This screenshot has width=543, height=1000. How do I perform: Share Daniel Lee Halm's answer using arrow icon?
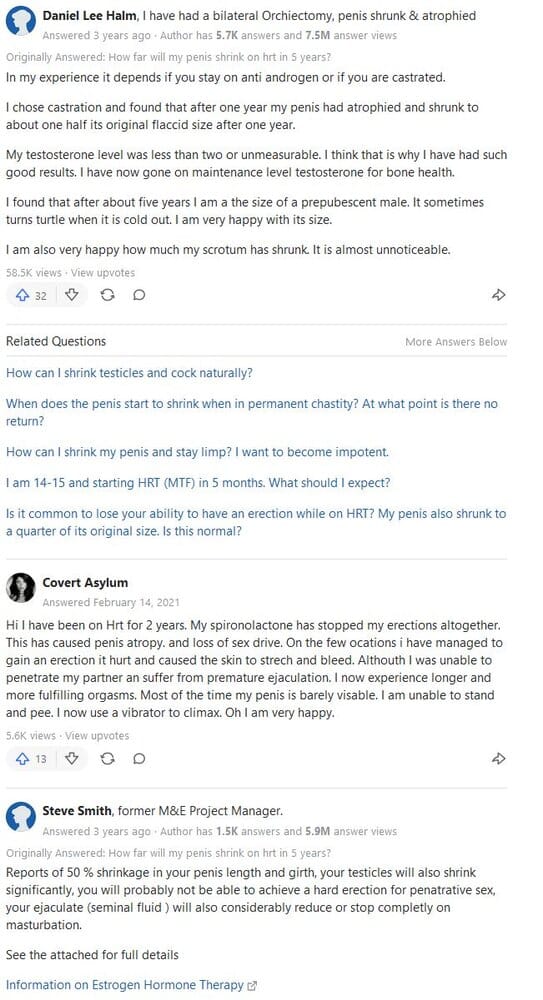499,295
